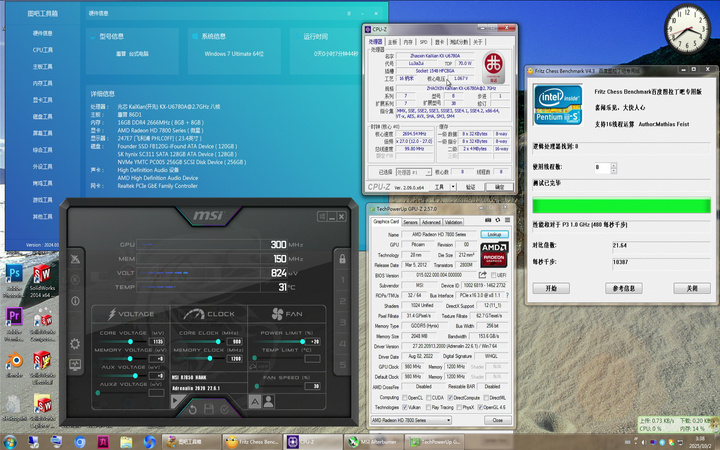Open File Explorer from taskbar
The width and height of the screenshot is (720, 450).
tap(126, 442)
